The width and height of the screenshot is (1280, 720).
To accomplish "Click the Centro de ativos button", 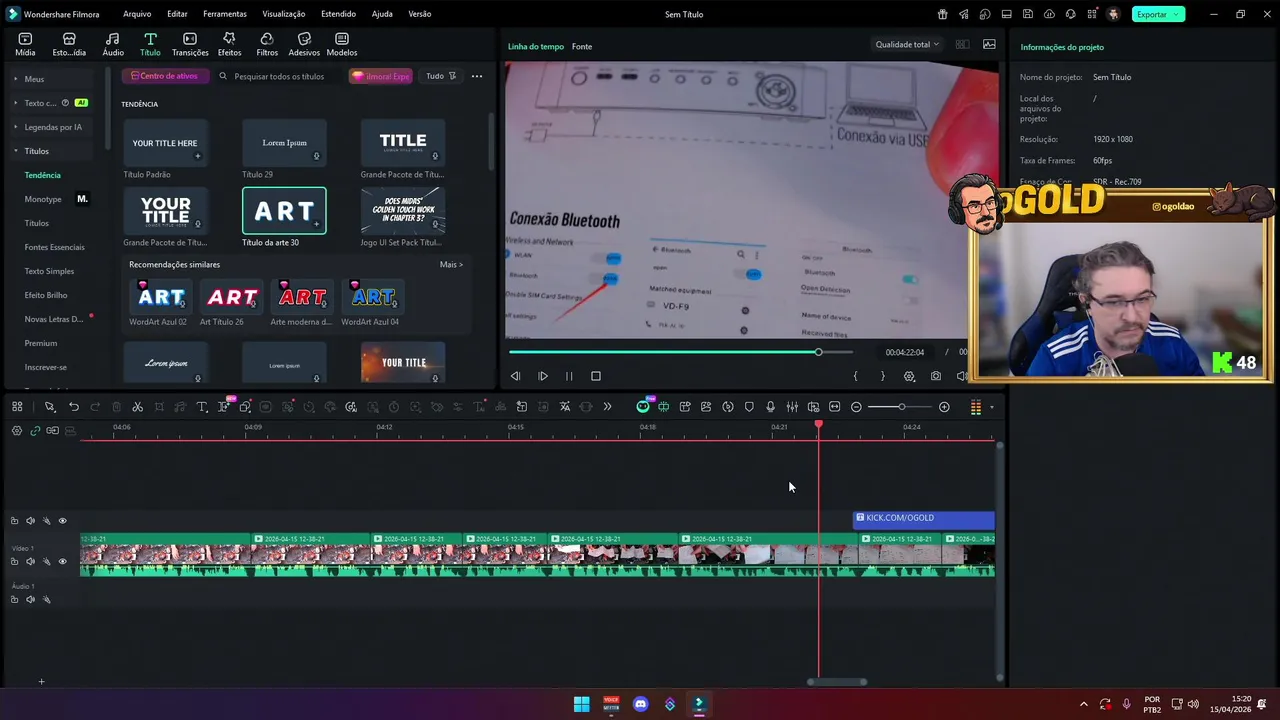I will tap(164, 76).
